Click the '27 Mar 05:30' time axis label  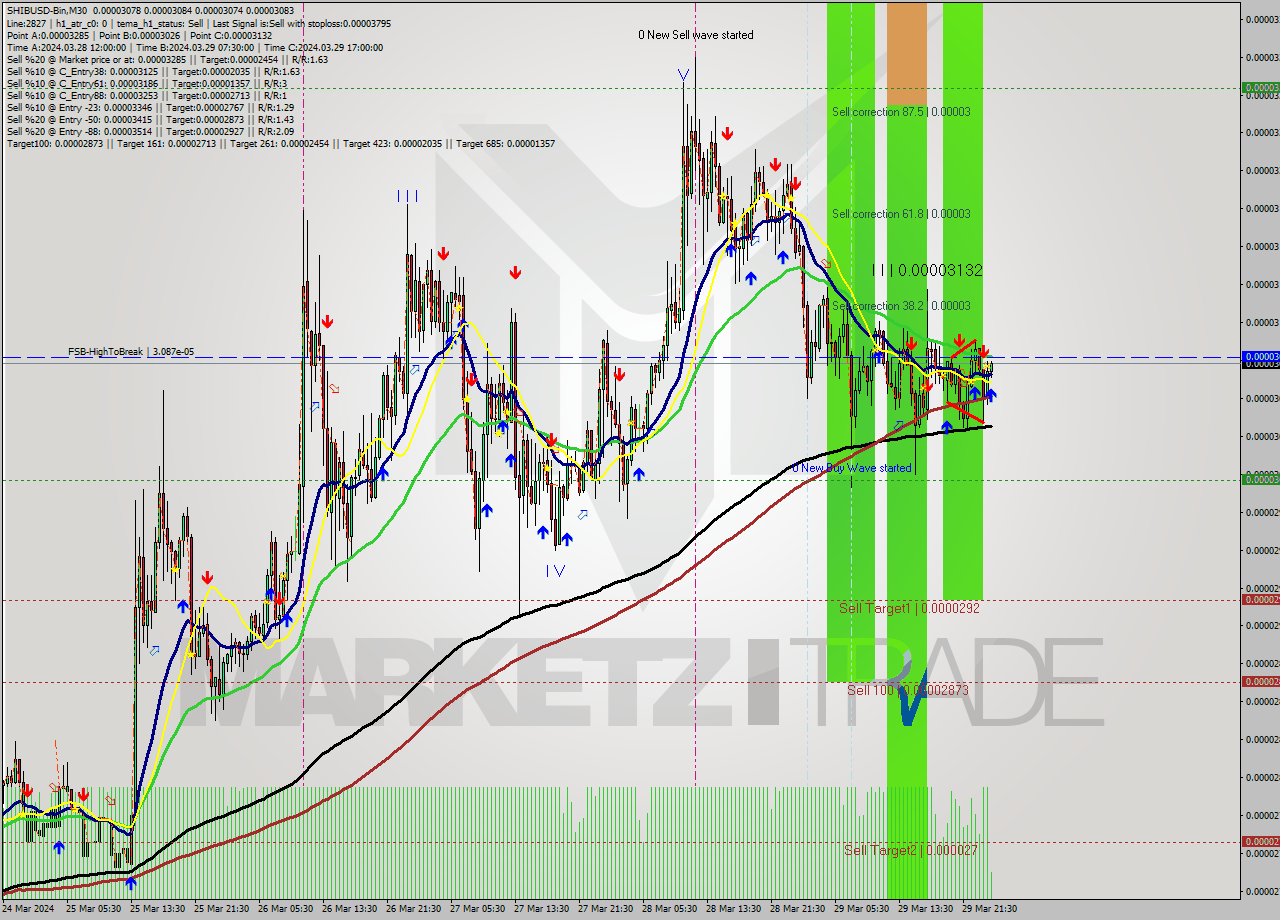(477, 909)
